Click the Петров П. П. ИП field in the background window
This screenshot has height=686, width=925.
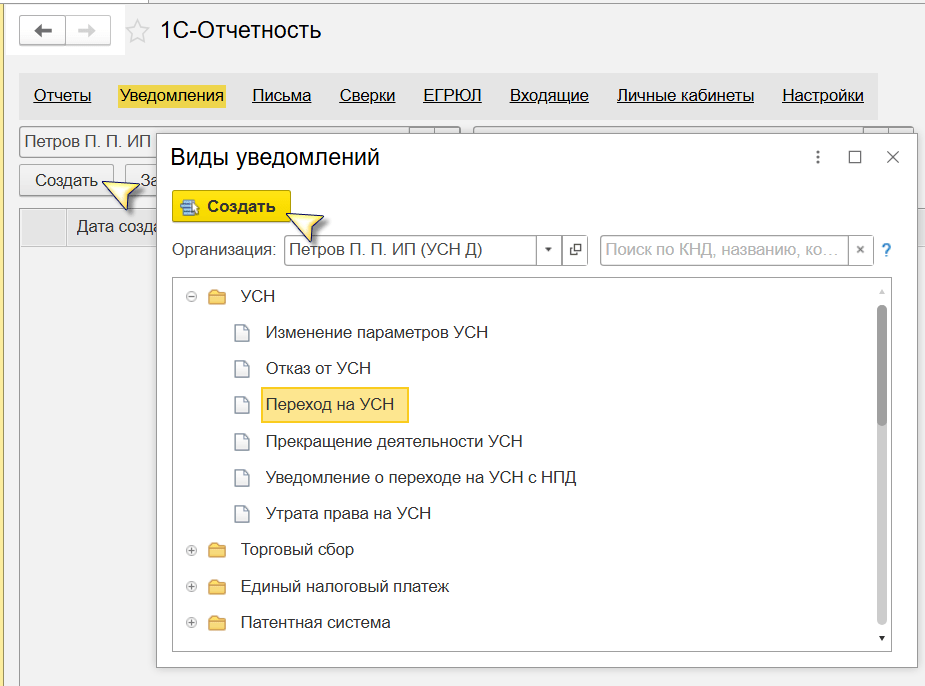tap(88, 142)
